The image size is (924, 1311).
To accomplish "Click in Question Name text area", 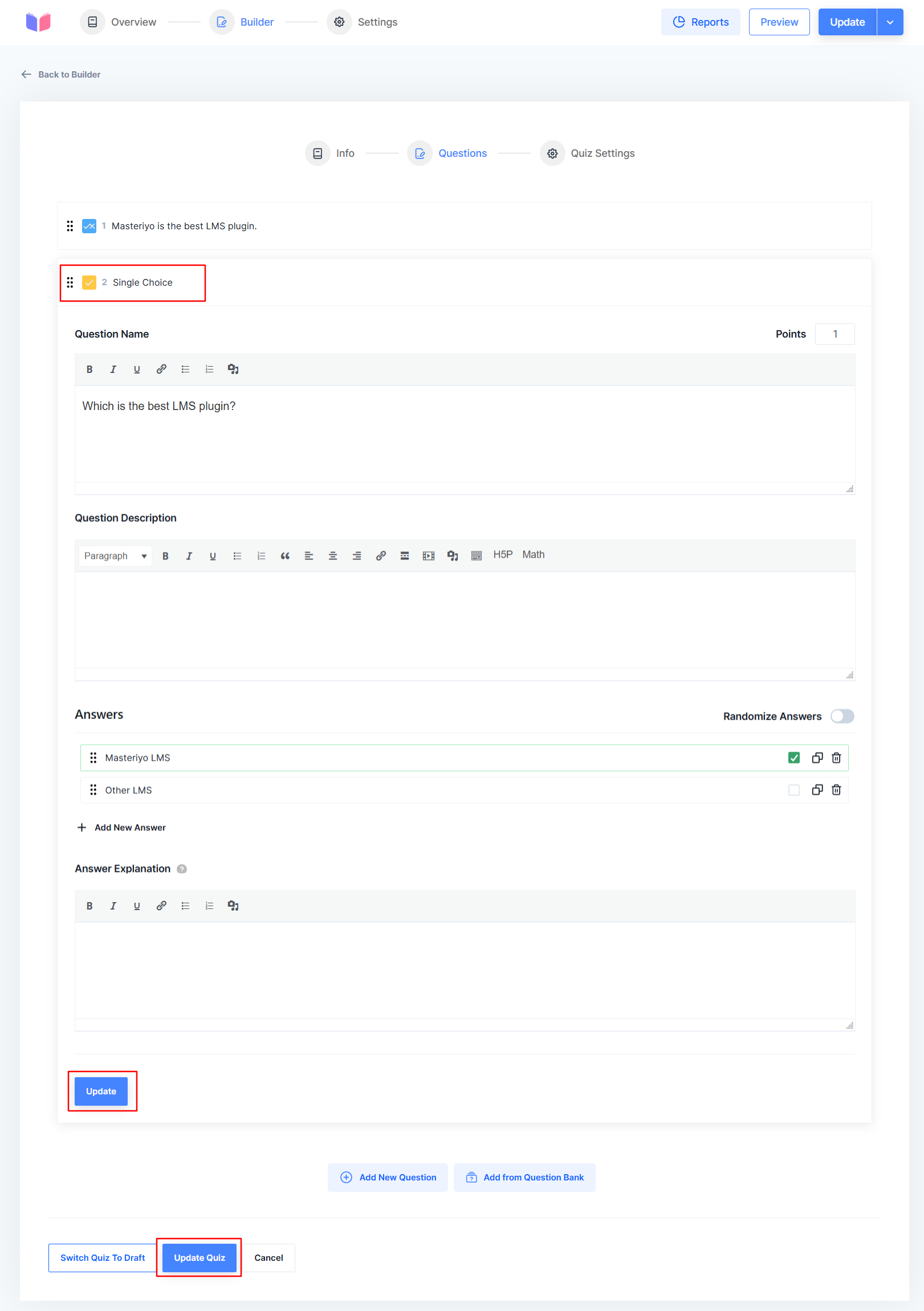I will click(x=465, y=433).
